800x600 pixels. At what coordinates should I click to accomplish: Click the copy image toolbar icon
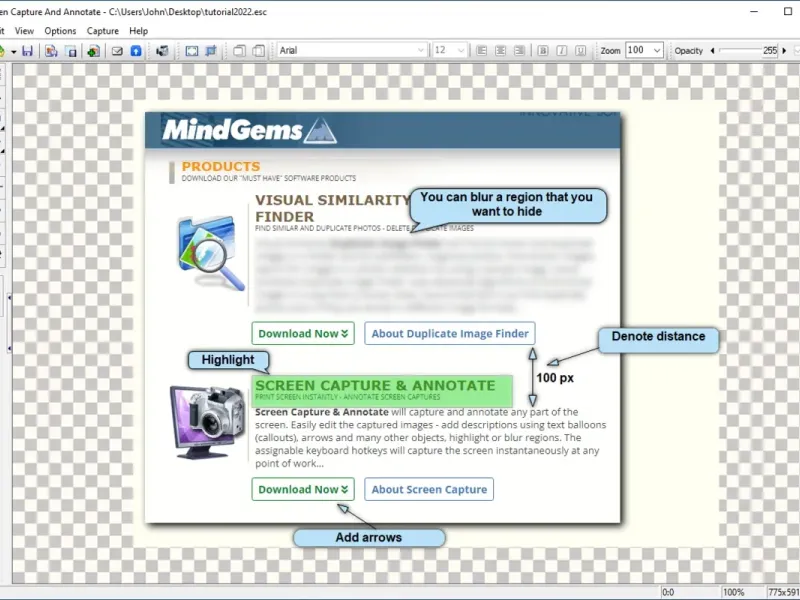click(51, 51)
